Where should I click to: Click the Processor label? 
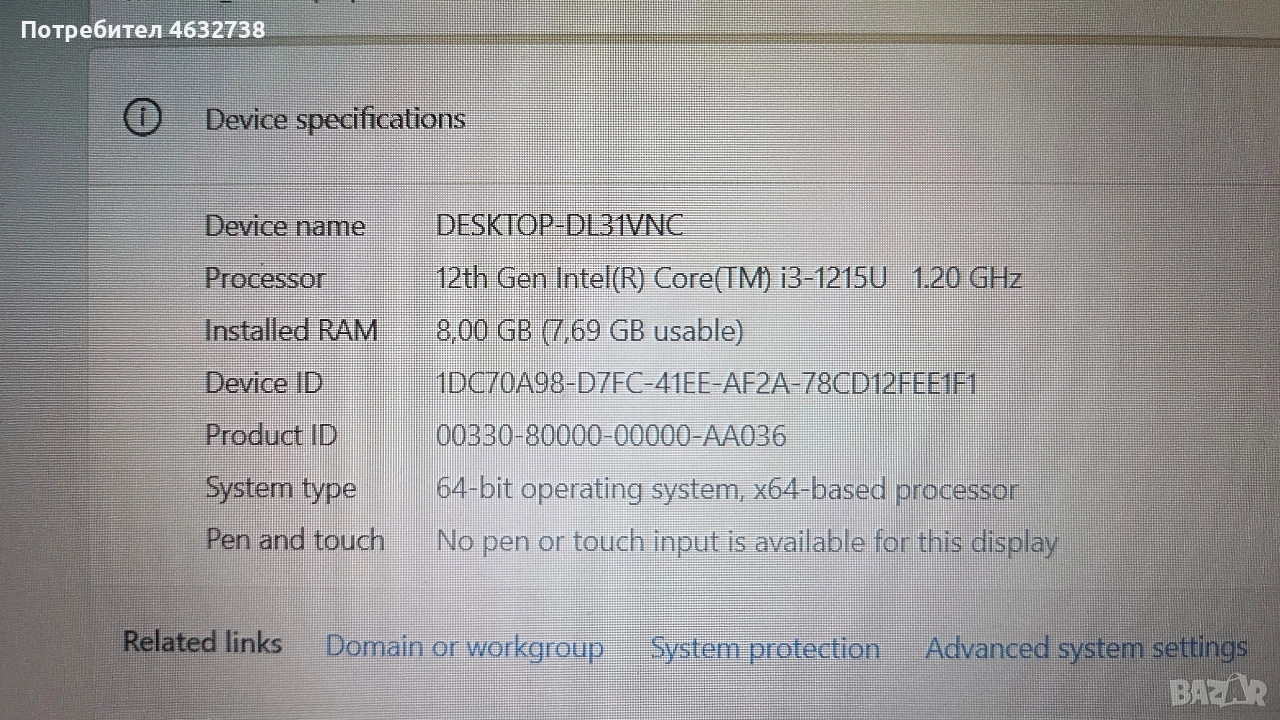[265, 278]
